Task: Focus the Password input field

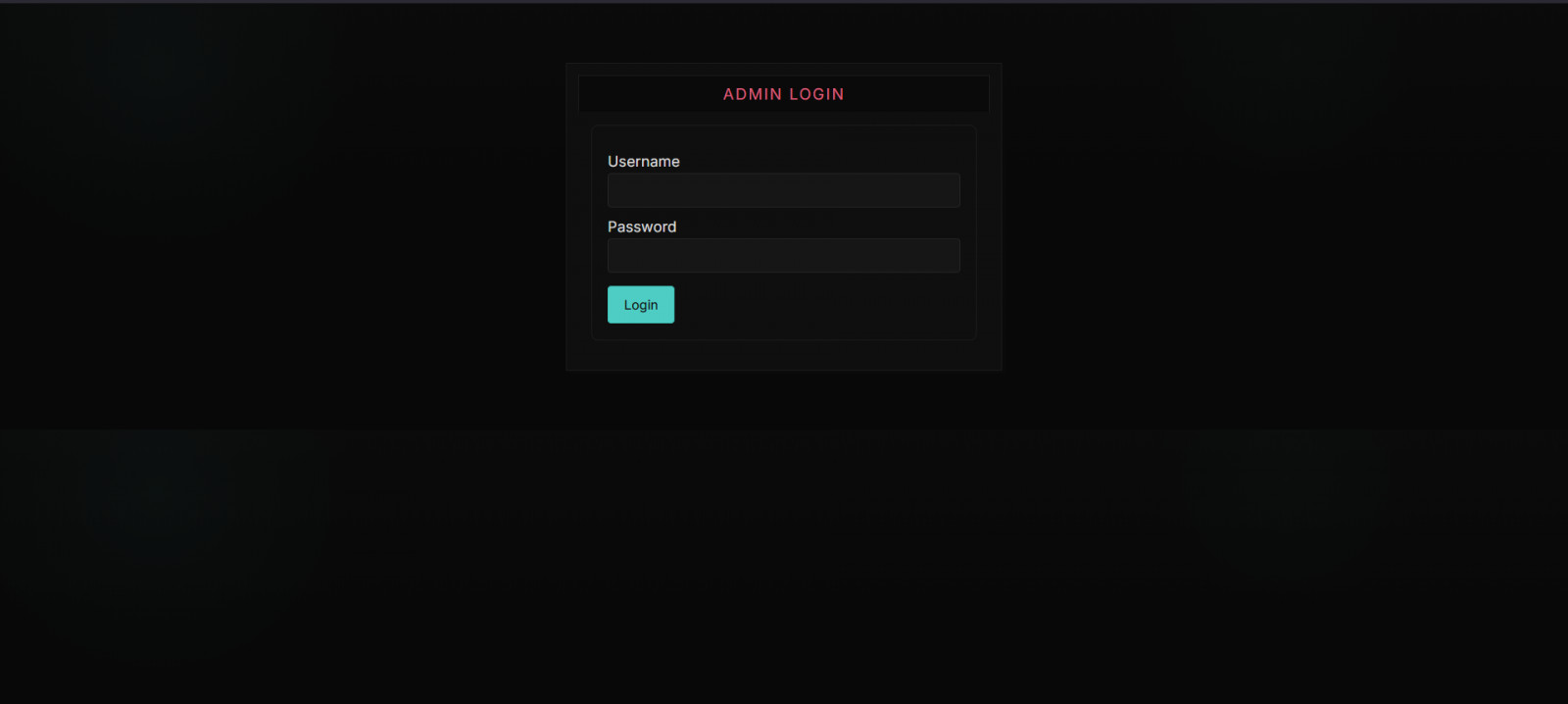Action: pyautogui.click(x=783, y=256)
